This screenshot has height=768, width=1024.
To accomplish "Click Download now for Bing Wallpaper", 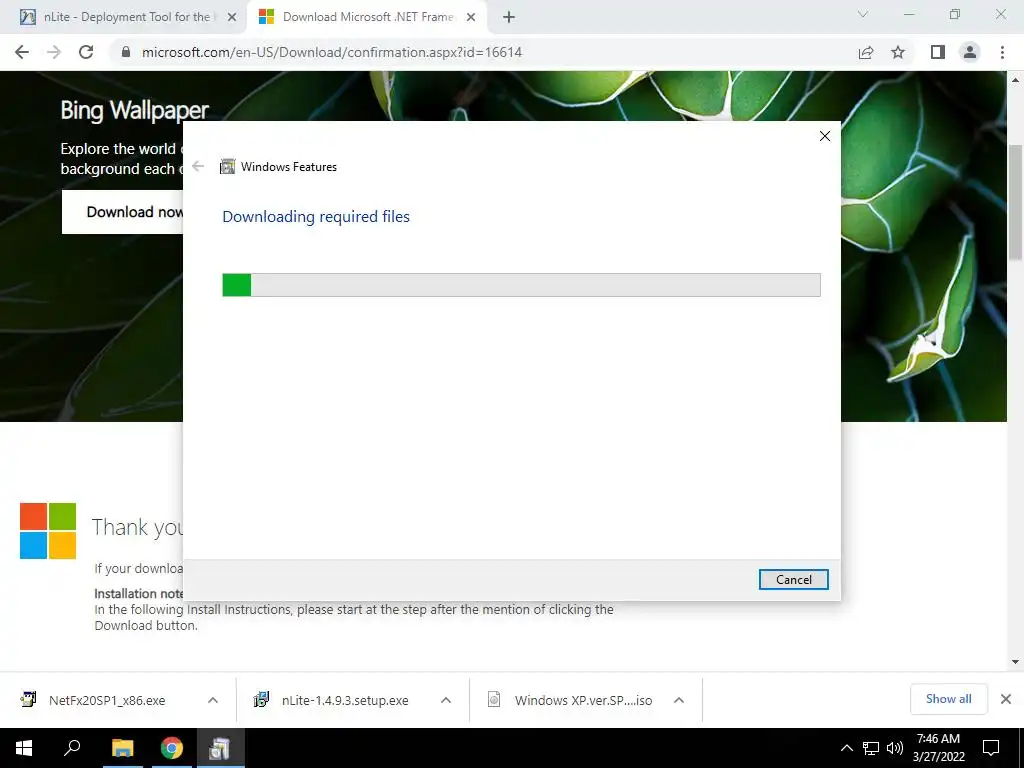I will [x=123, y=212].
